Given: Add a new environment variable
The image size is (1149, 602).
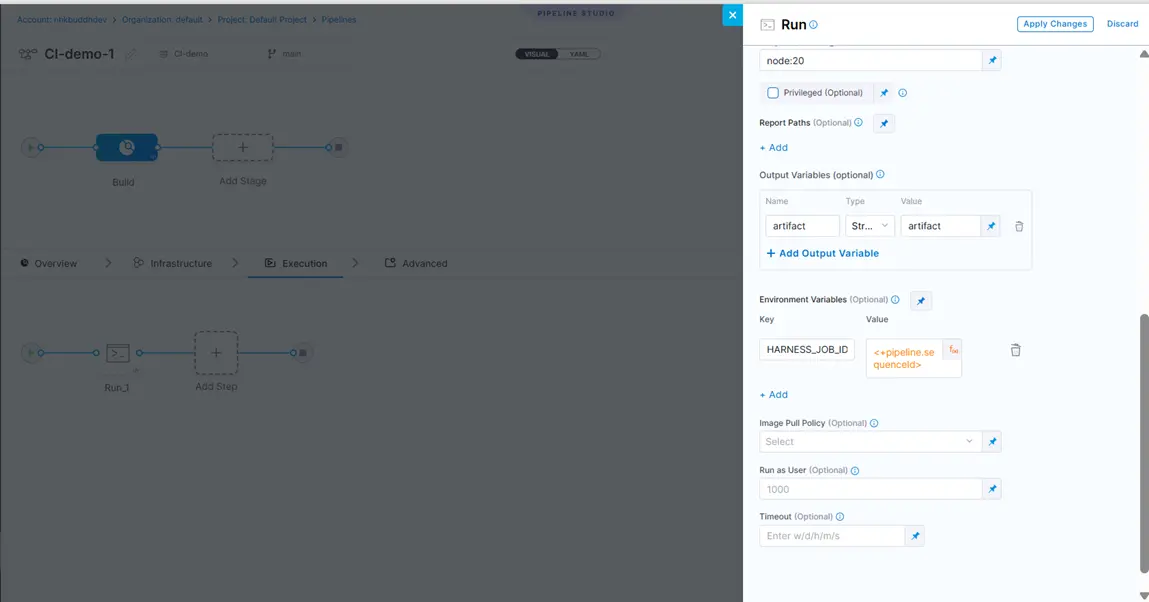Looking at the screenshot, I should [x=774, y=395].
